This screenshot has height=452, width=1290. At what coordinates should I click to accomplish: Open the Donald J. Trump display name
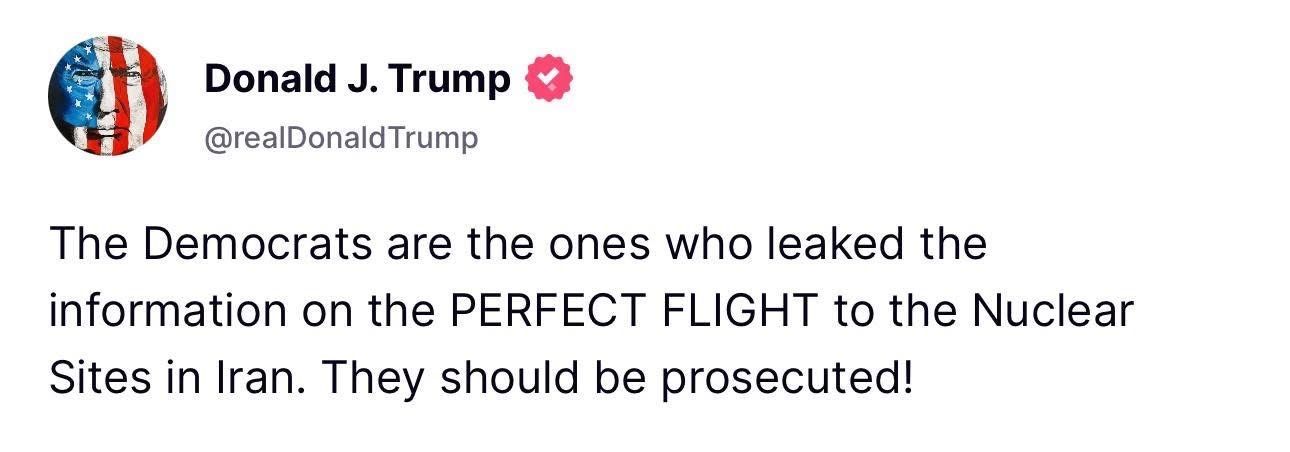coord(358,79)
